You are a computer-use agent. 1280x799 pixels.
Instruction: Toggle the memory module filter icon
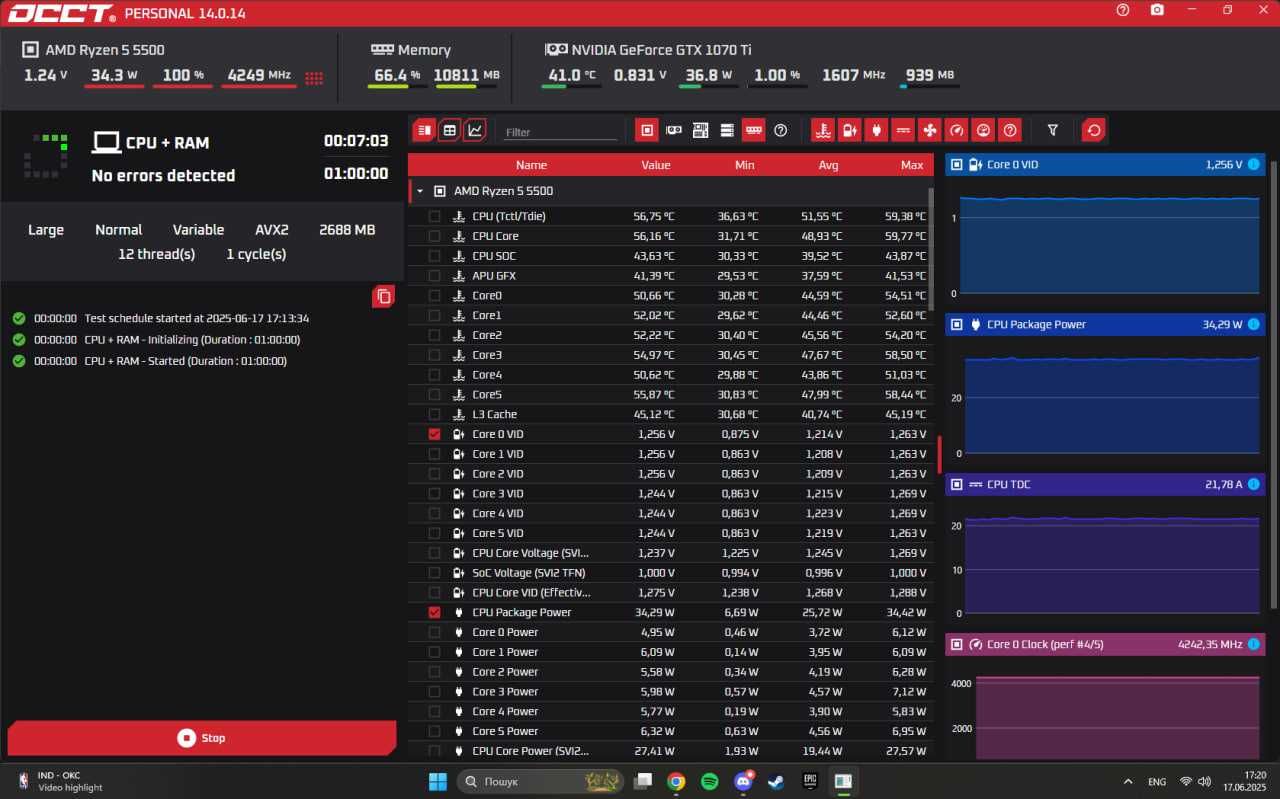point(754,130)
